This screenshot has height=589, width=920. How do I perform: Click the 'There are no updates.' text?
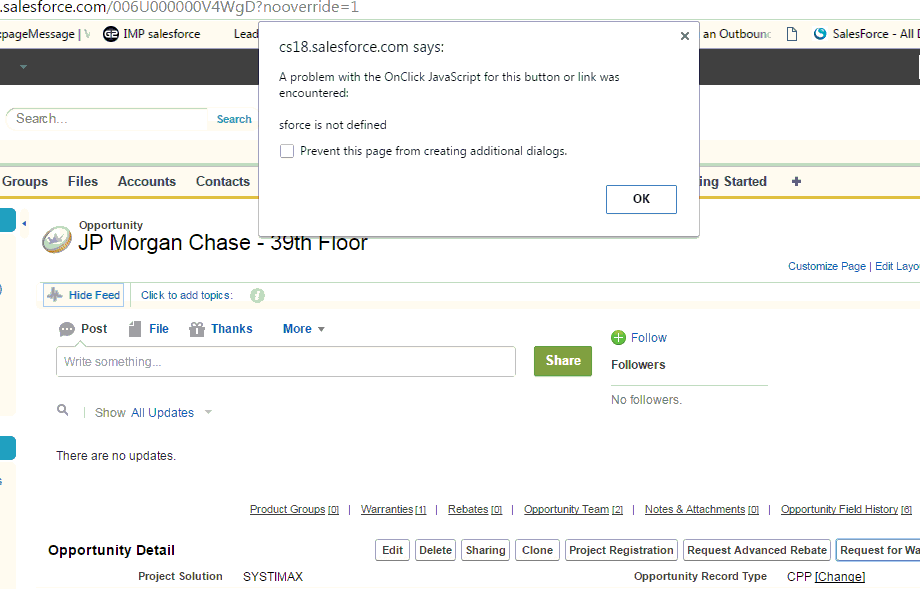(116, 456)
